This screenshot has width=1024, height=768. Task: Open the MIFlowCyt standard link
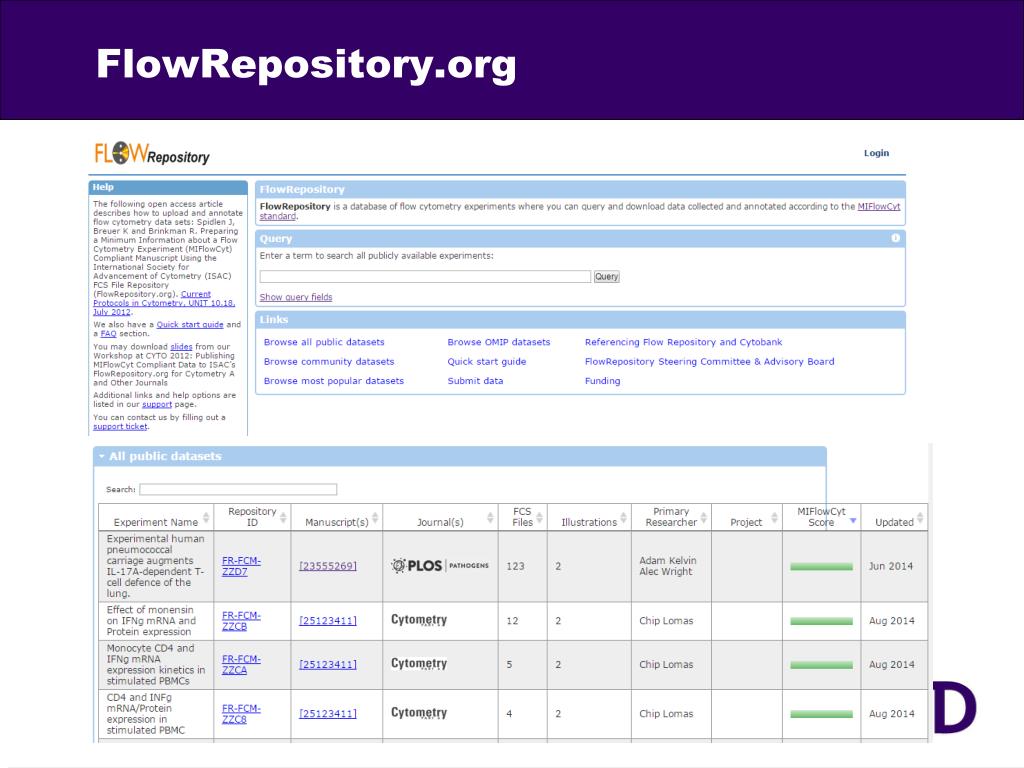pos(878,206)
